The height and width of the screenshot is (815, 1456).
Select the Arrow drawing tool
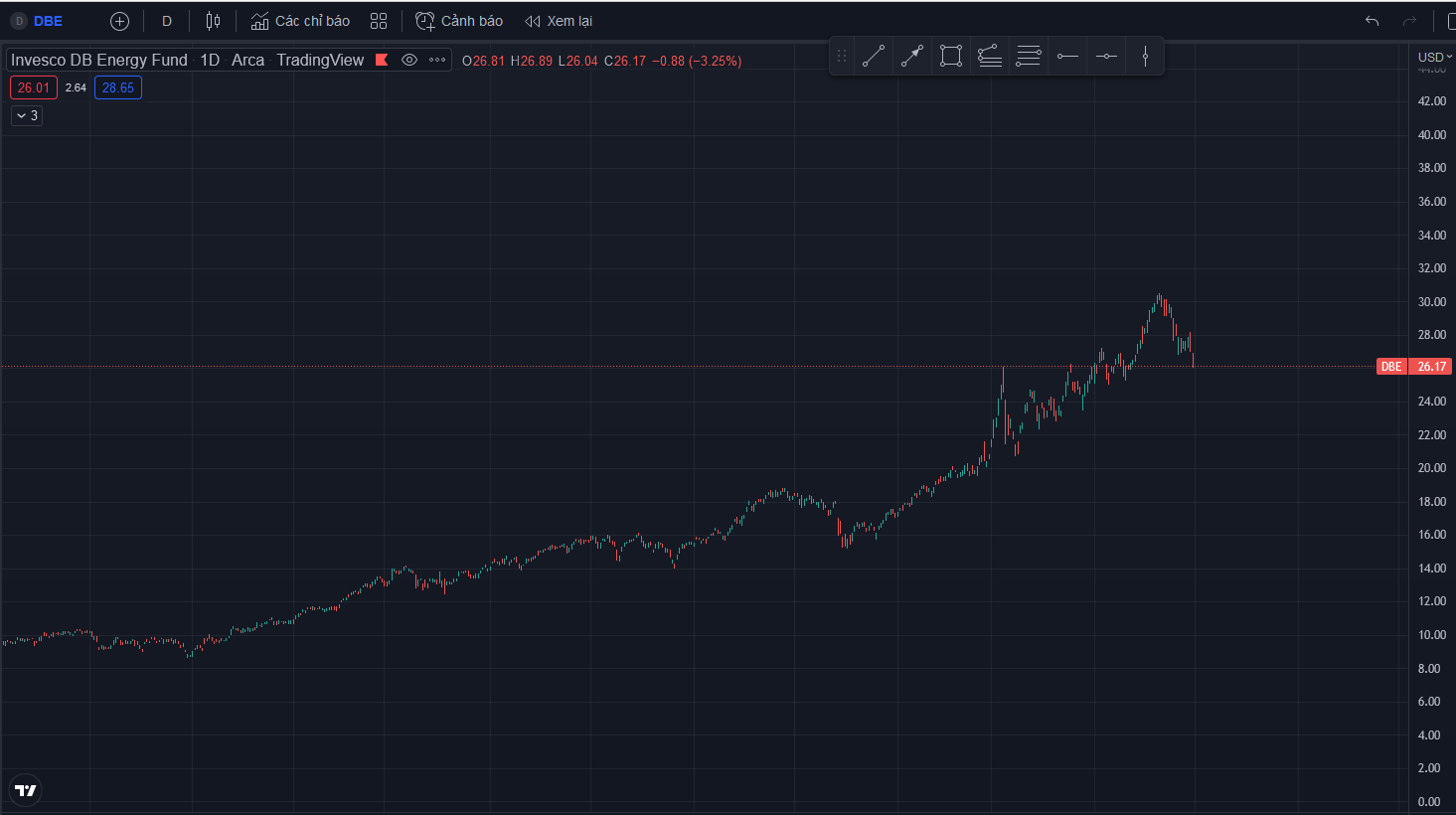[912, 57]
